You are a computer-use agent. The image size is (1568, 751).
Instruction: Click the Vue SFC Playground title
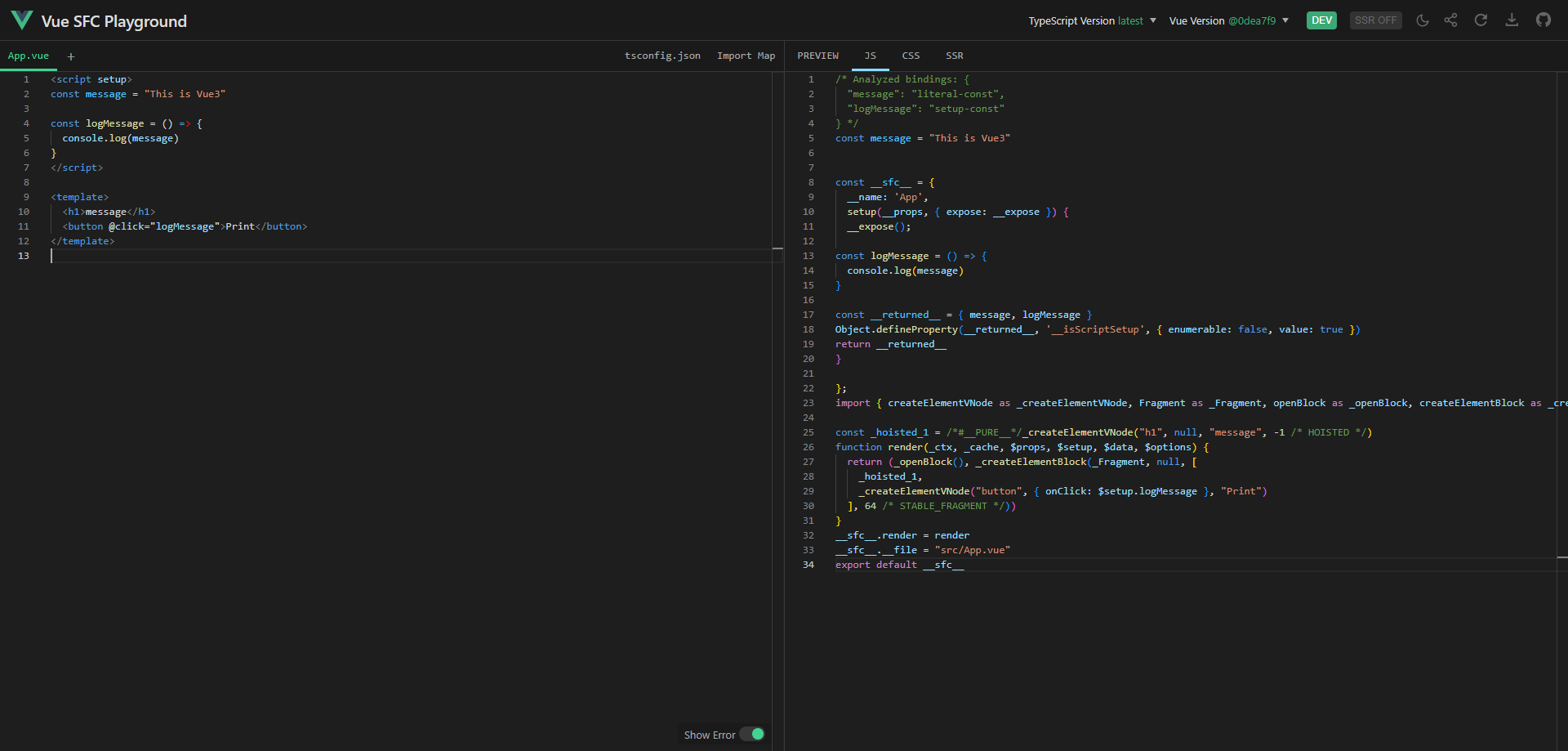point(114,21)
